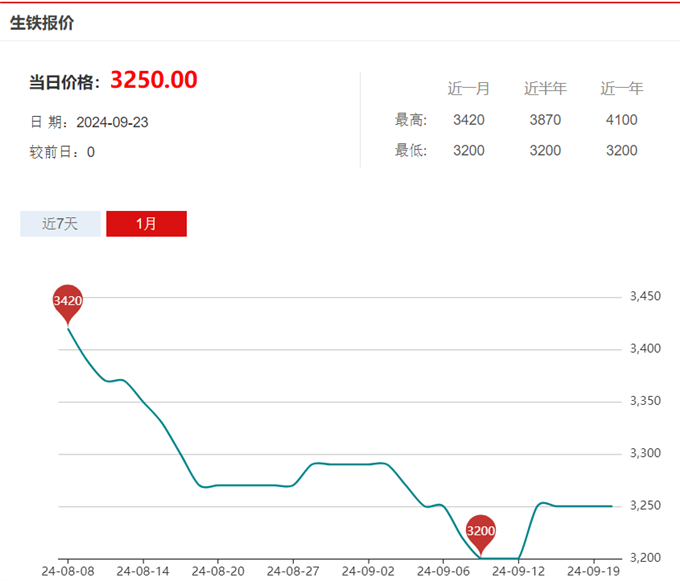
Task: Click the 4100 one-year high value
Action: coord(621,120)
